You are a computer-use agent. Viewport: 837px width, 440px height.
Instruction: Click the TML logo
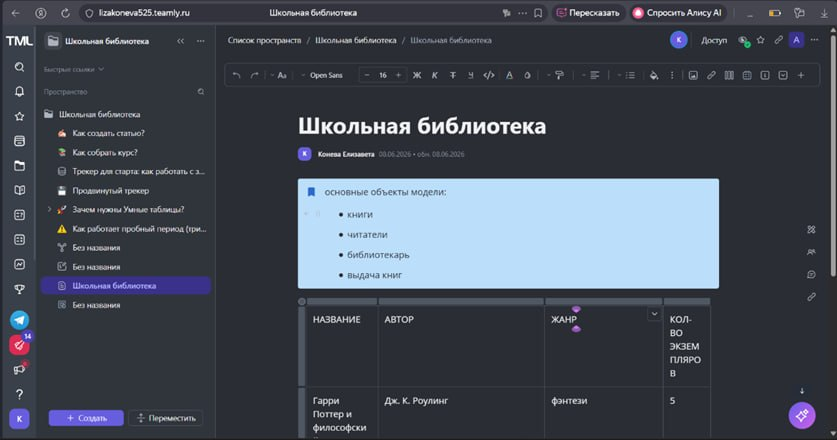click(19, 41)
